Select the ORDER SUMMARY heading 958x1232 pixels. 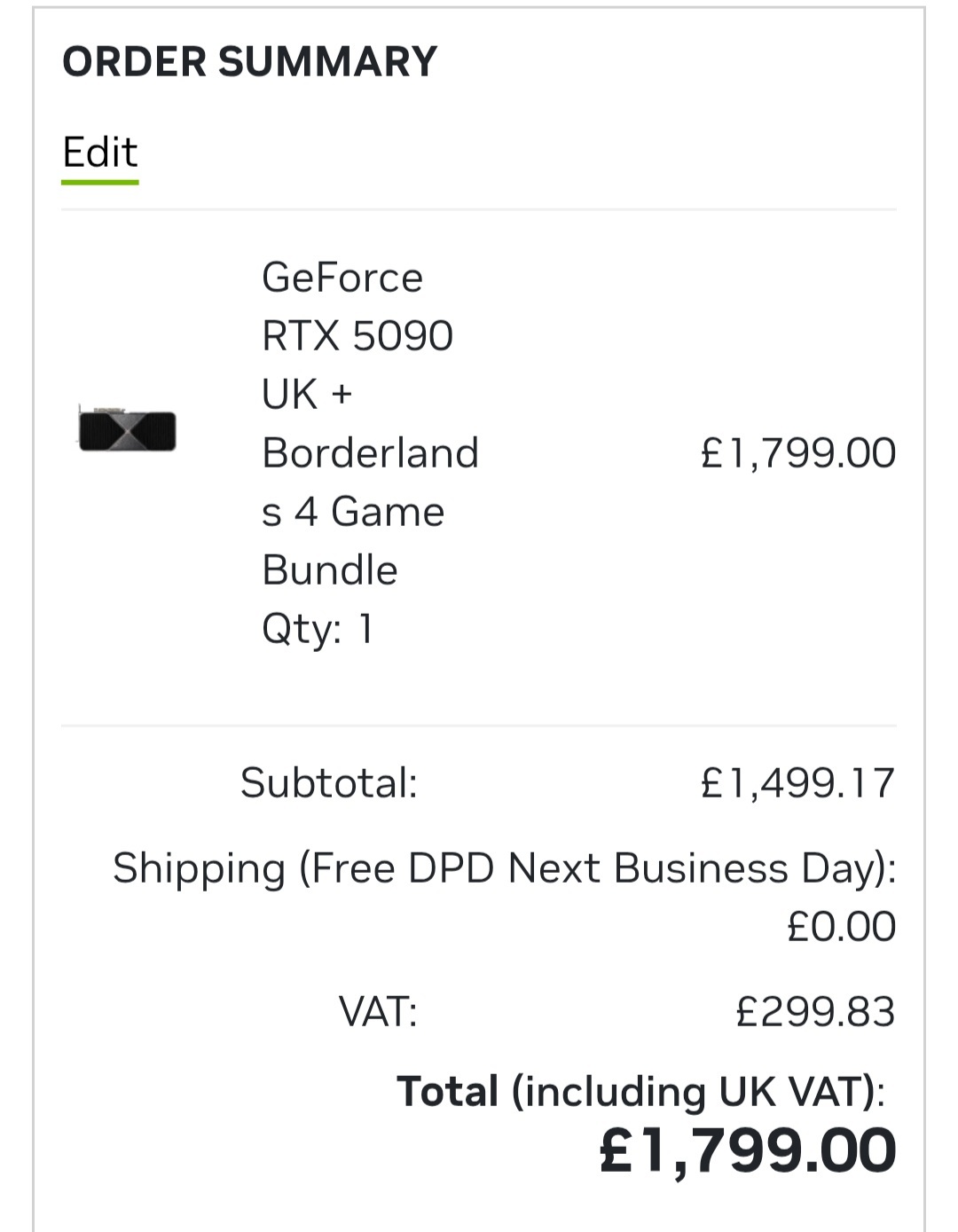pyautogui.click(x=250, y=61)
